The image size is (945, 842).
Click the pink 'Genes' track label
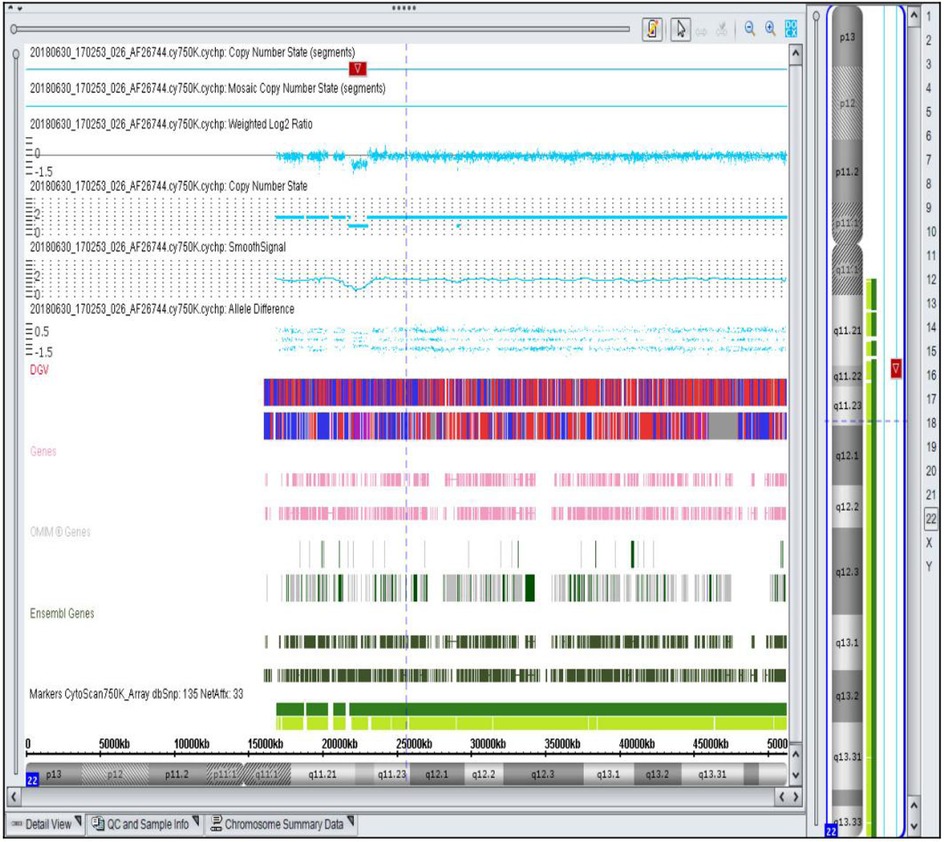[x=43, y=451]
